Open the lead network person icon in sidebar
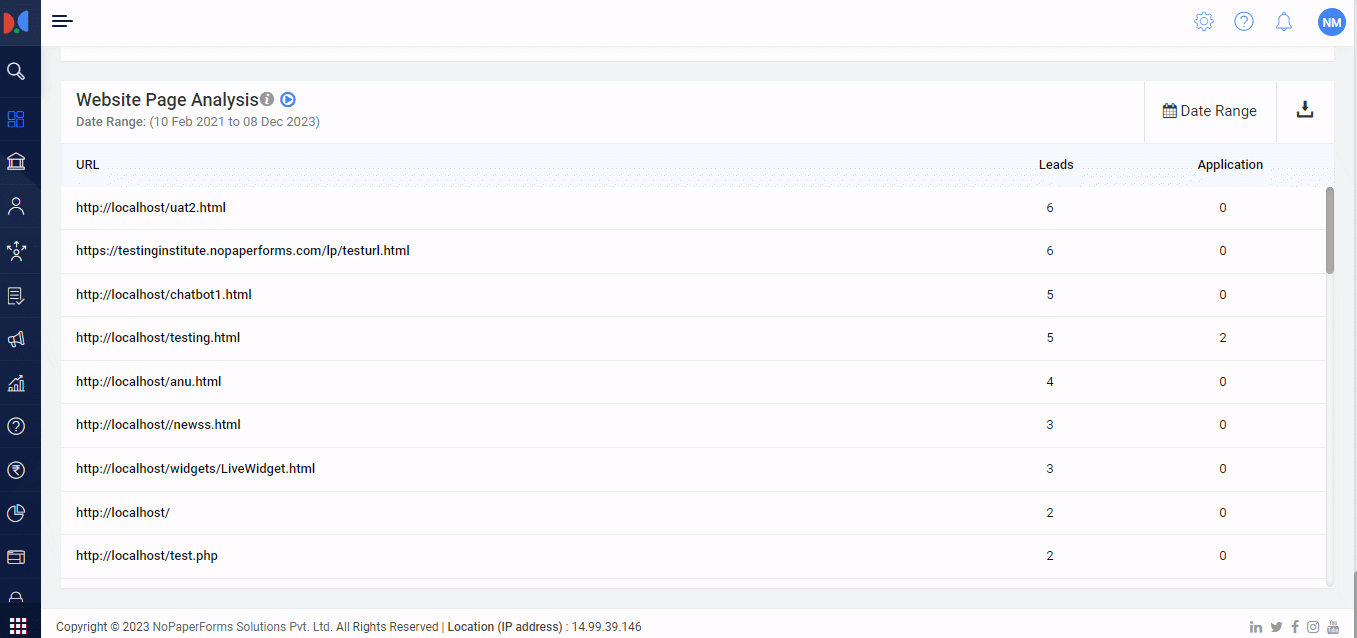 pyautogui.click(x=16, y=251)
